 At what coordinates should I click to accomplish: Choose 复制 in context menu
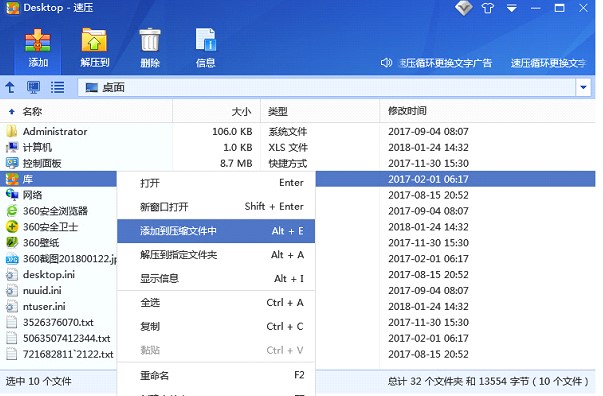216,326
